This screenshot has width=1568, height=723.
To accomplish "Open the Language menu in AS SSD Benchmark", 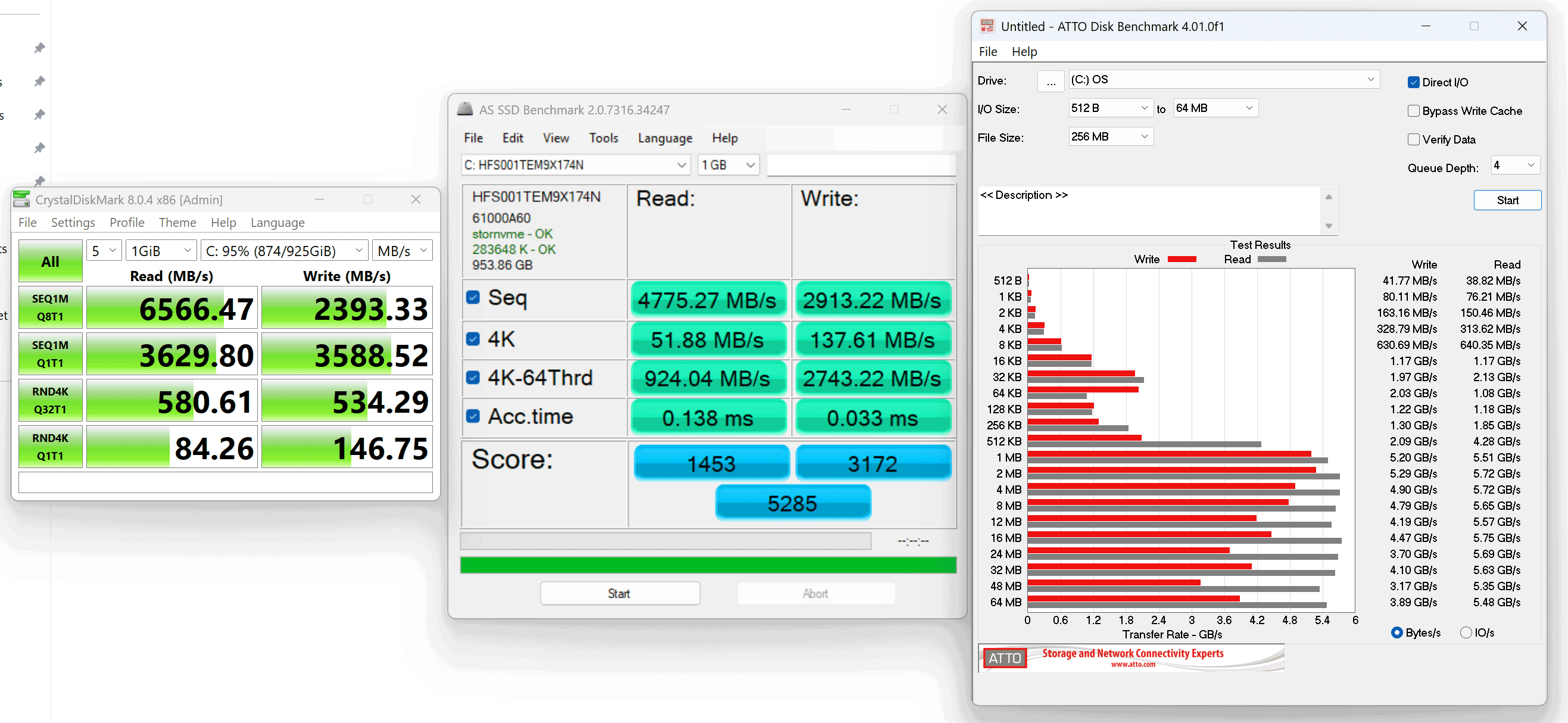I will [x=665, y=138].
